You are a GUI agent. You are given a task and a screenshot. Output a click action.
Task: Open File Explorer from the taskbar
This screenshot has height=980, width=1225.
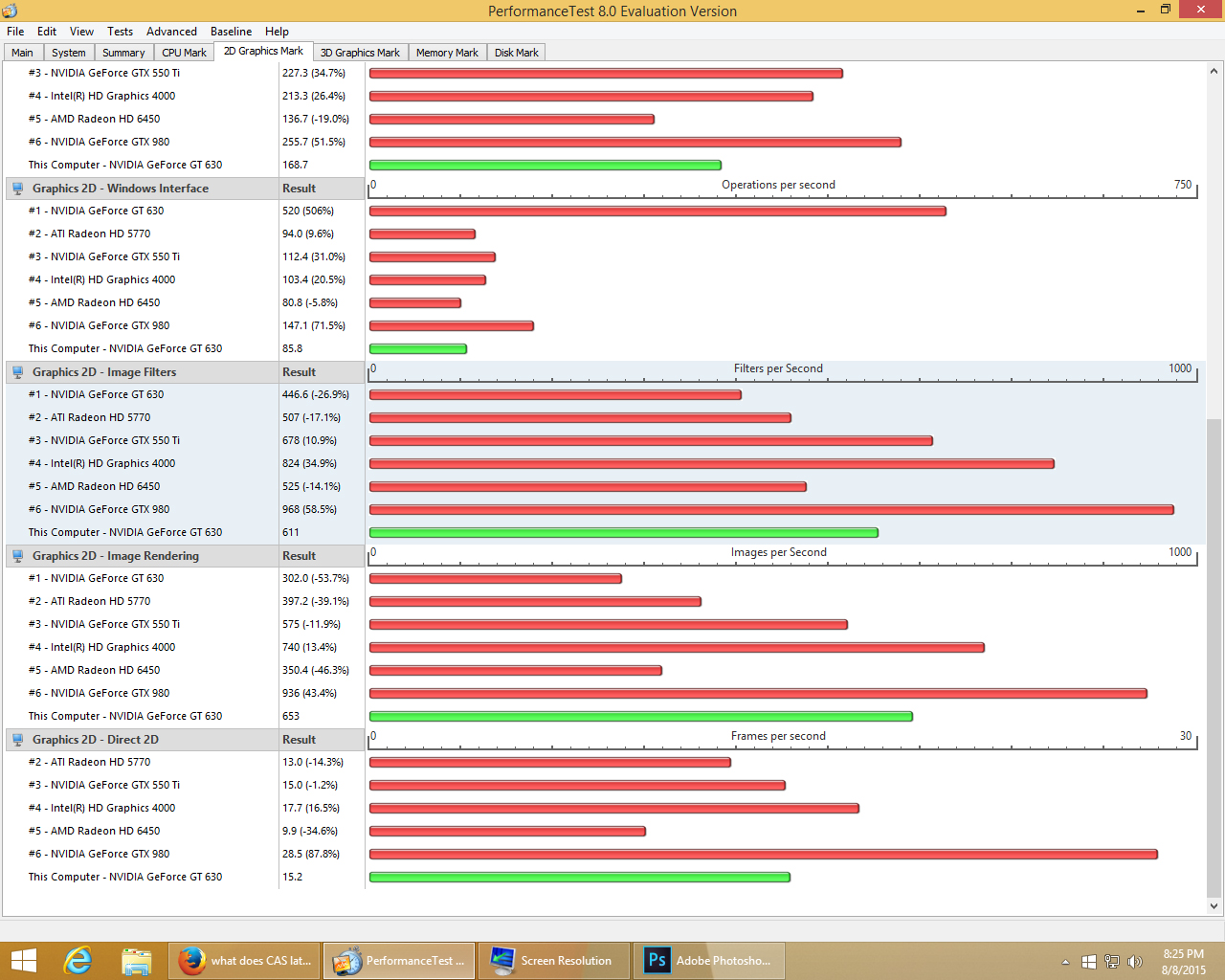(136, 961)
